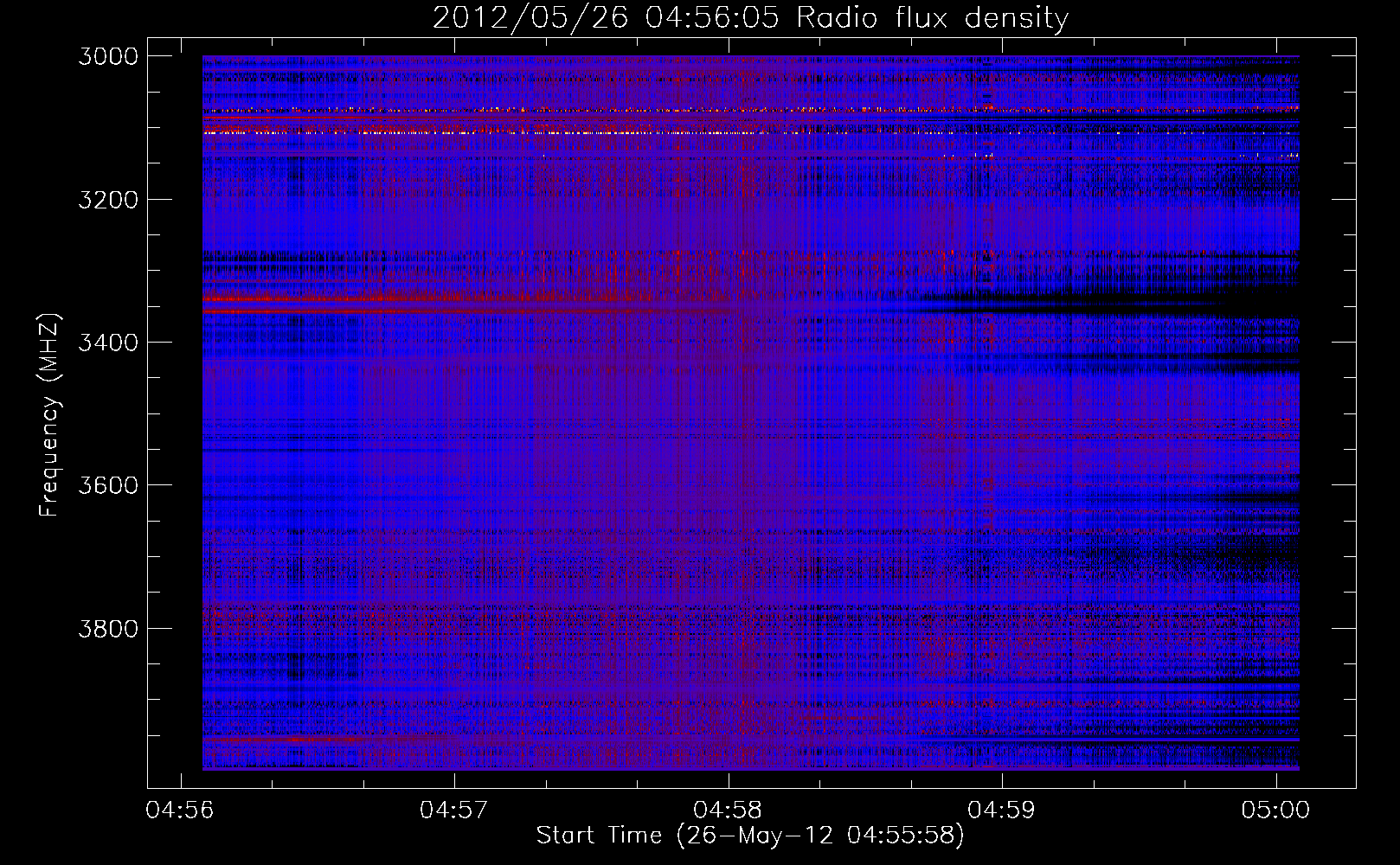The image size is (1400, 865).
Task: Click the 'Start Time (26-May-12 04:55:58)' label
Action: point(750,836)
